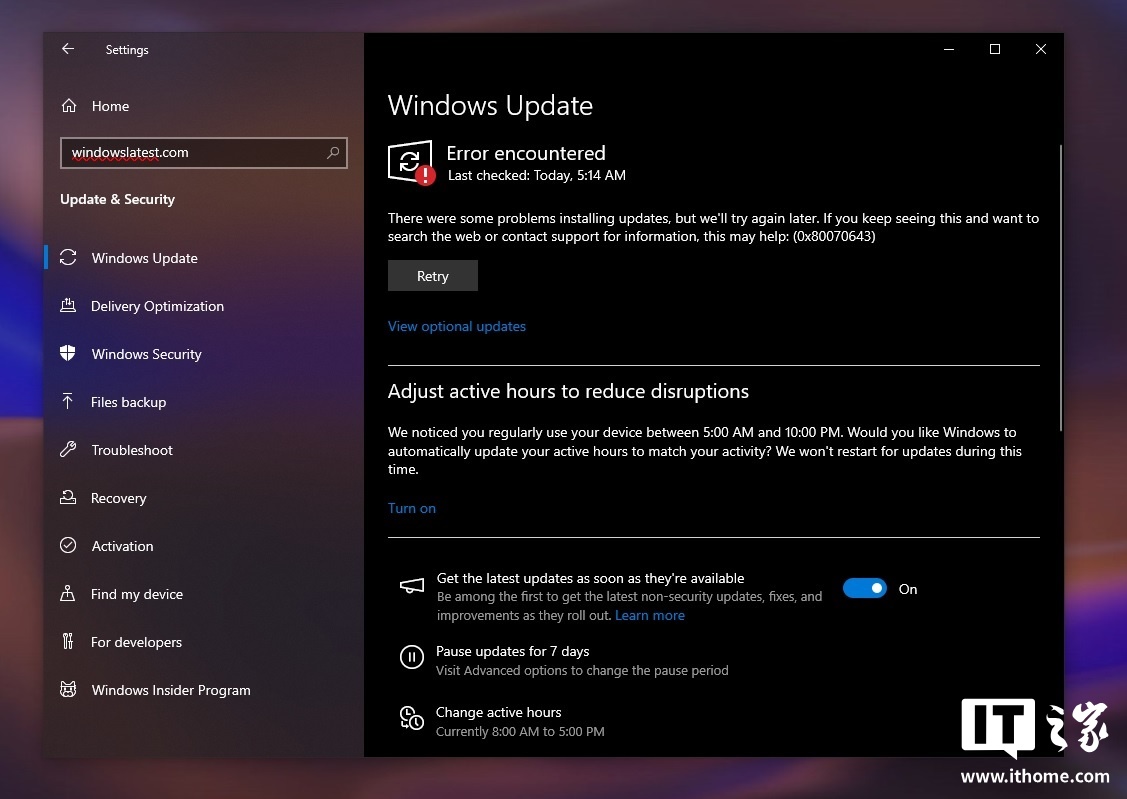The width and height of the screenshot is (1127, 799).
Task: Select Windows Update in the sidebar
Action: point(144,258)
